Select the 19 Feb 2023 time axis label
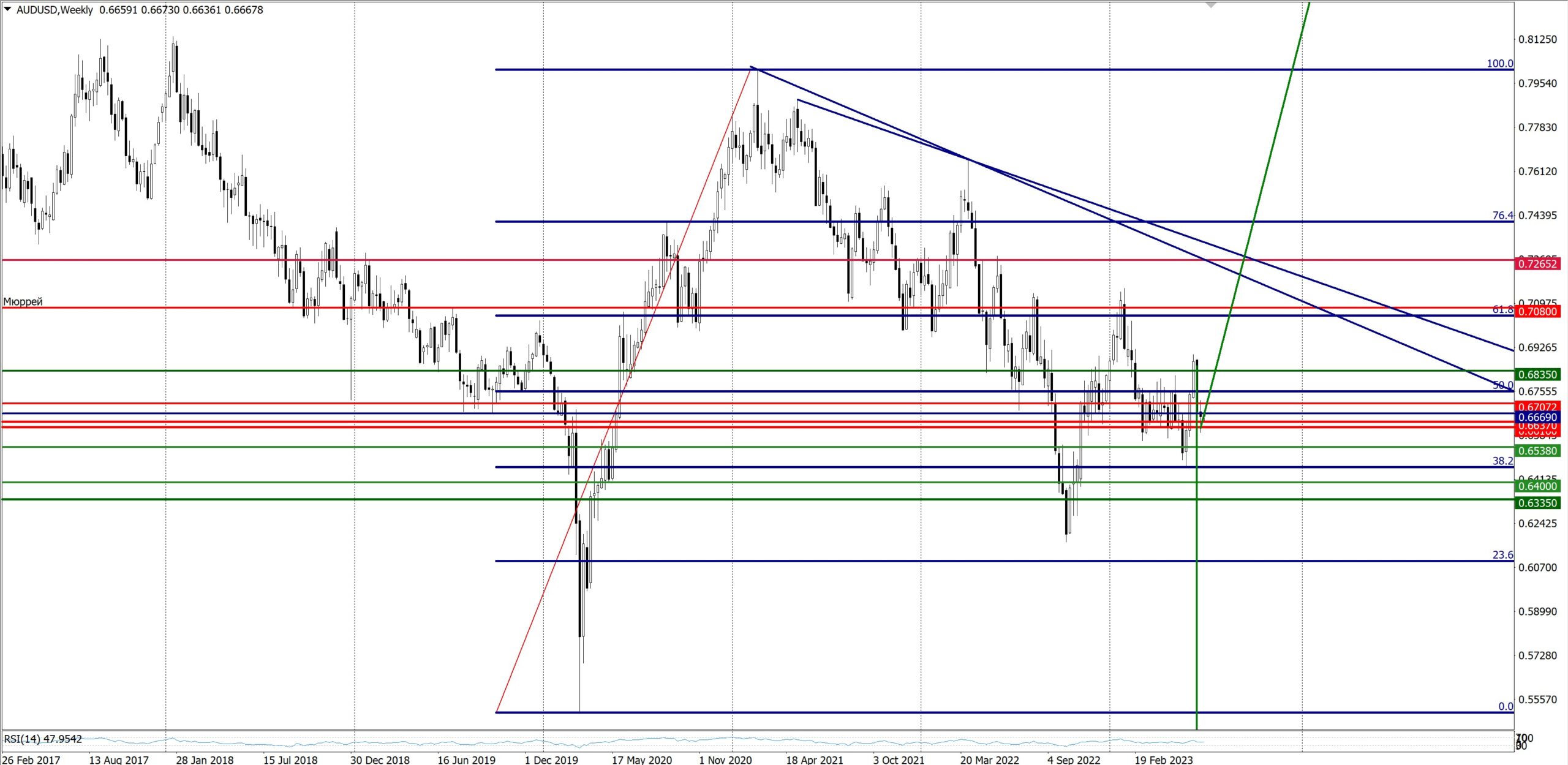 click(1163, 759)
